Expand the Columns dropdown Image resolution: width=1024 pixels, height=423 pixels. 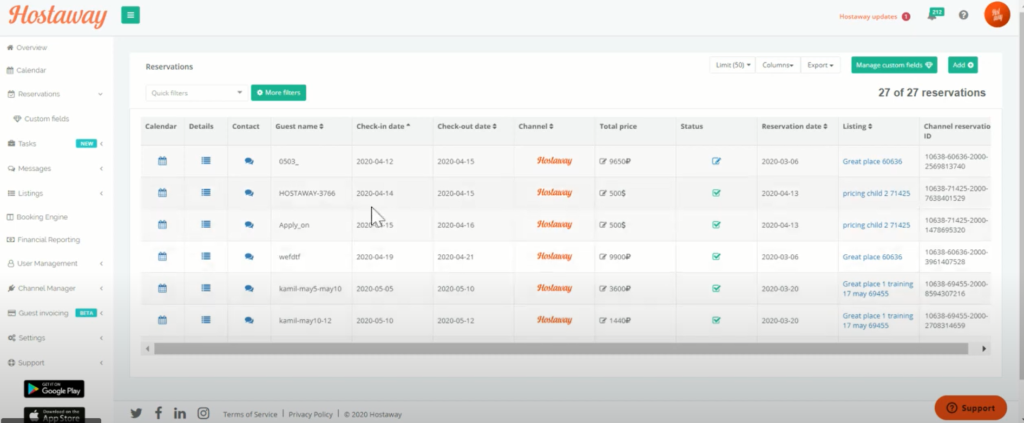[x=778, y=65]
